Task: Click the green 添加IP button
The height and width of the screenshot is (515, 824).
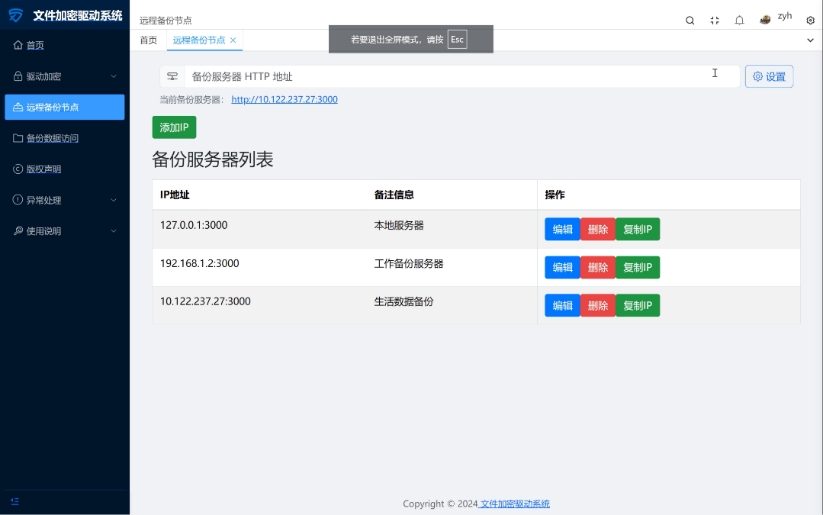Action: (x=174, y=128)
